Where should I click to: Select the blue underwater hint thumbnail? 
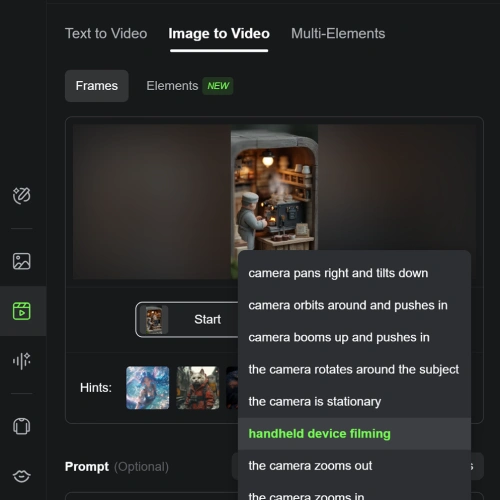[x=148, y=388]
